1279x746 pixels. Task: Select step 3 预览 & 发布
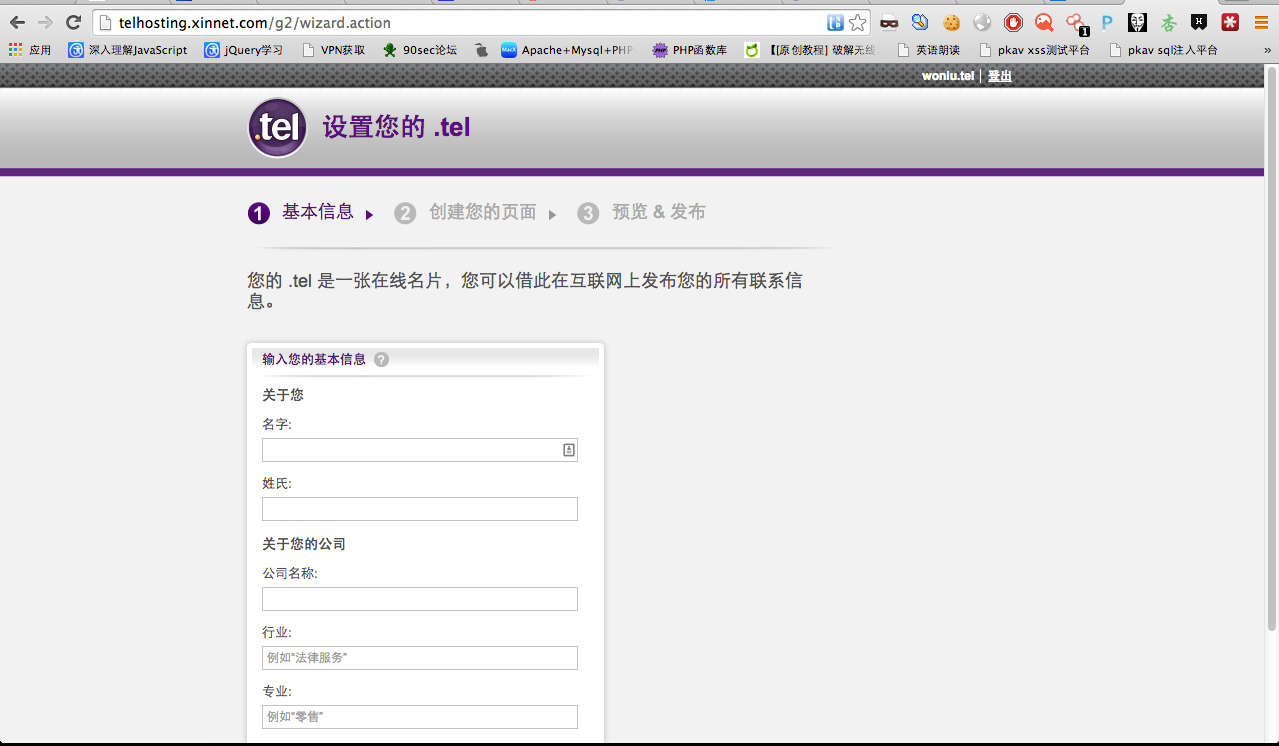point(657,212)
